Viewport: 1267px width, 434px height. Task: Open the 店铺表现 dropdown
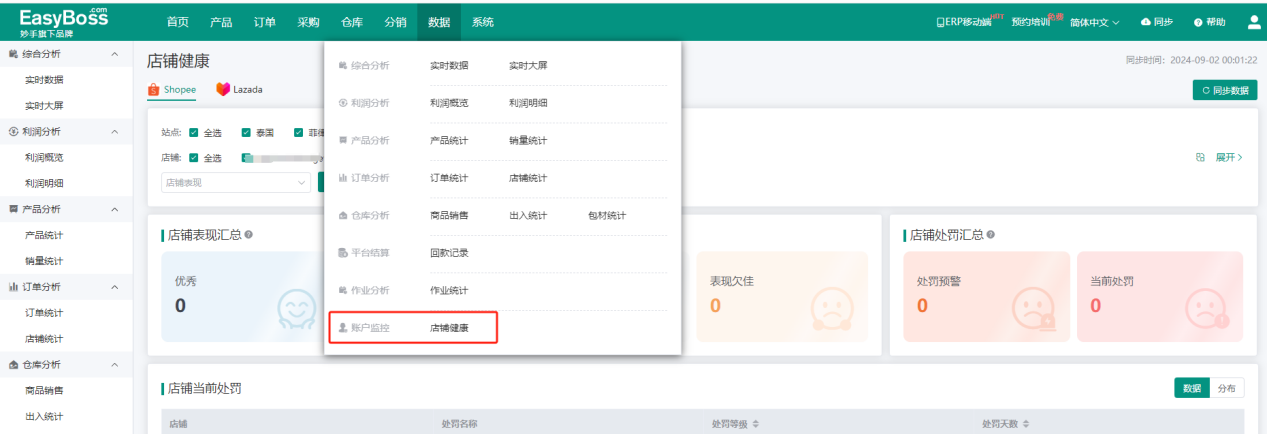(x=235, y=182)
